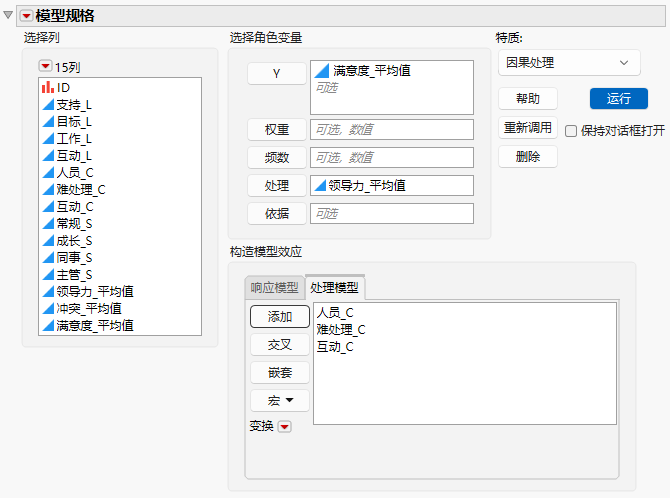The height and width of the screenshot is (498, 670).
Task: Open the 变换 red triangle menu
Action: [x=285, y=427]
